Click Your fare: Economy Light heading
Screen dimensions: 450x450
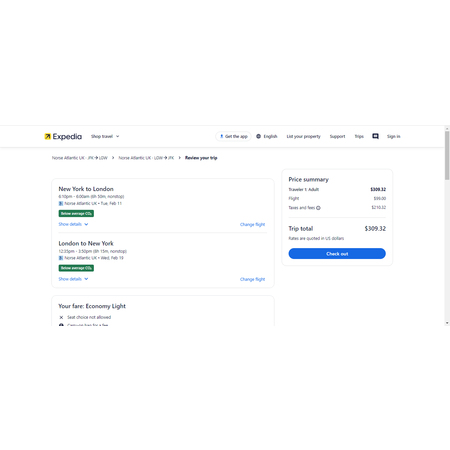pyautogui.click(x=92, y=306)
